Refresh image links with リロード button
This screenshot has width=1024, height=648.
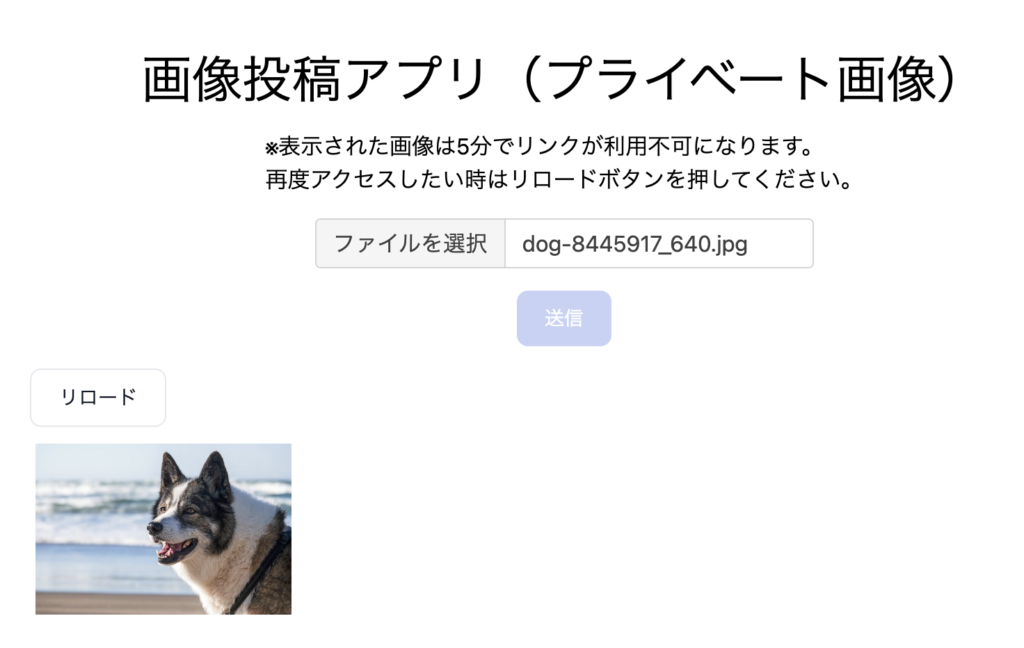point(98,397)
